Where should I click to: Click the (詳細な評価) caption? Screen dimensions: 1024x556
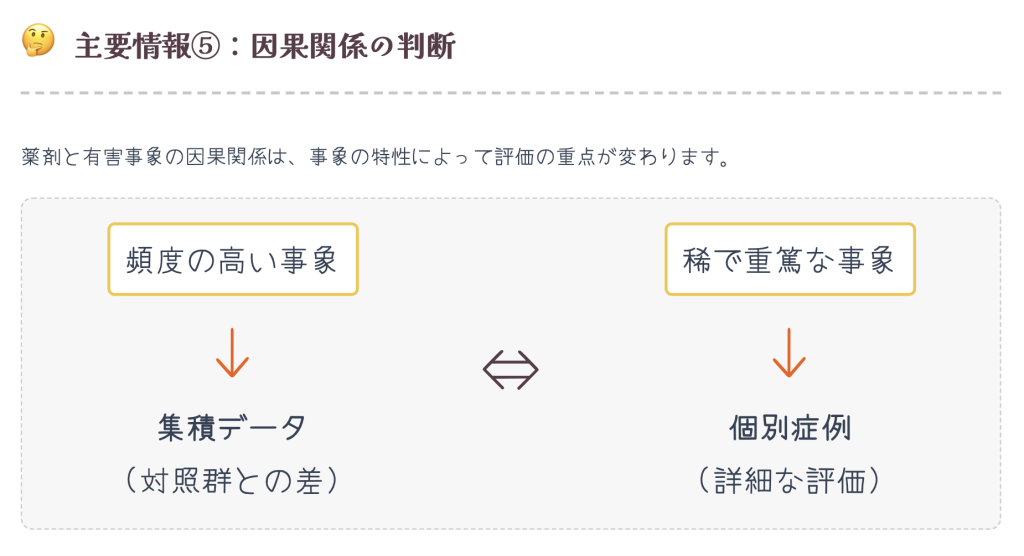click(x=789, y=481)
